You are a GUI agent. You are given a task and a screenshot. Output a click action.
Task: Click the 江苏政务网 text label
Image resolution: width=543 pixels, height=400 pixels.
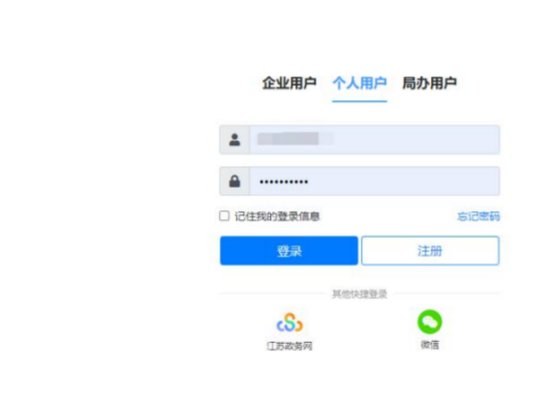click(x=290, y=346)
